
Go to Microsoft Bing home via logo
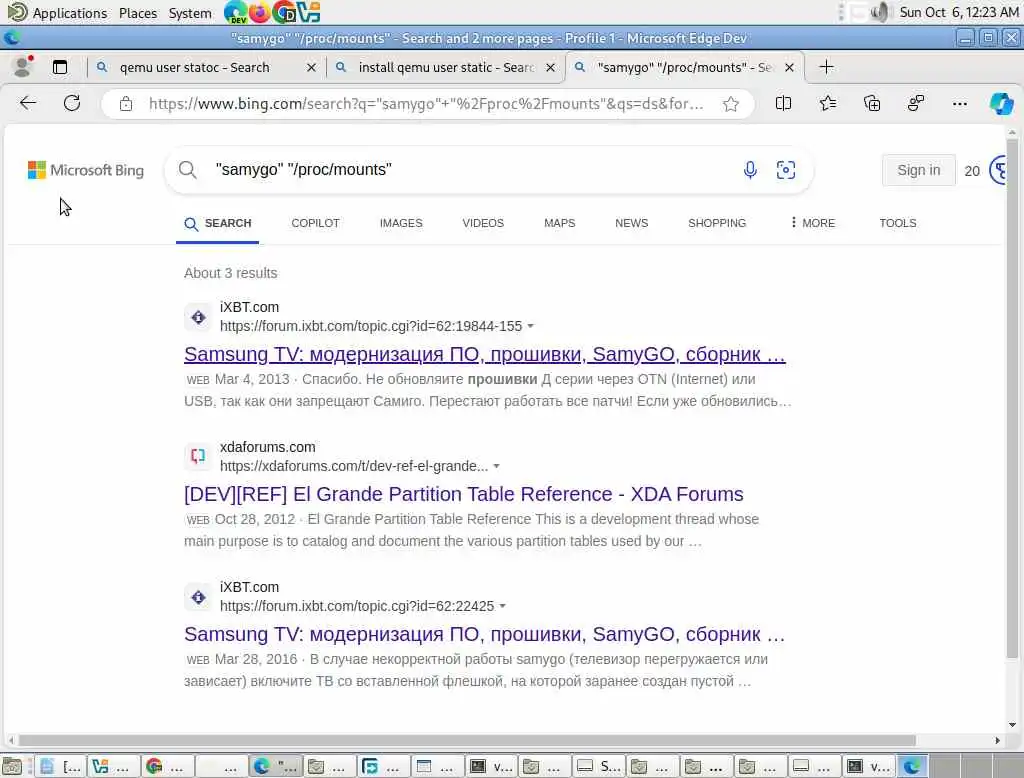[x=86, y=170]
